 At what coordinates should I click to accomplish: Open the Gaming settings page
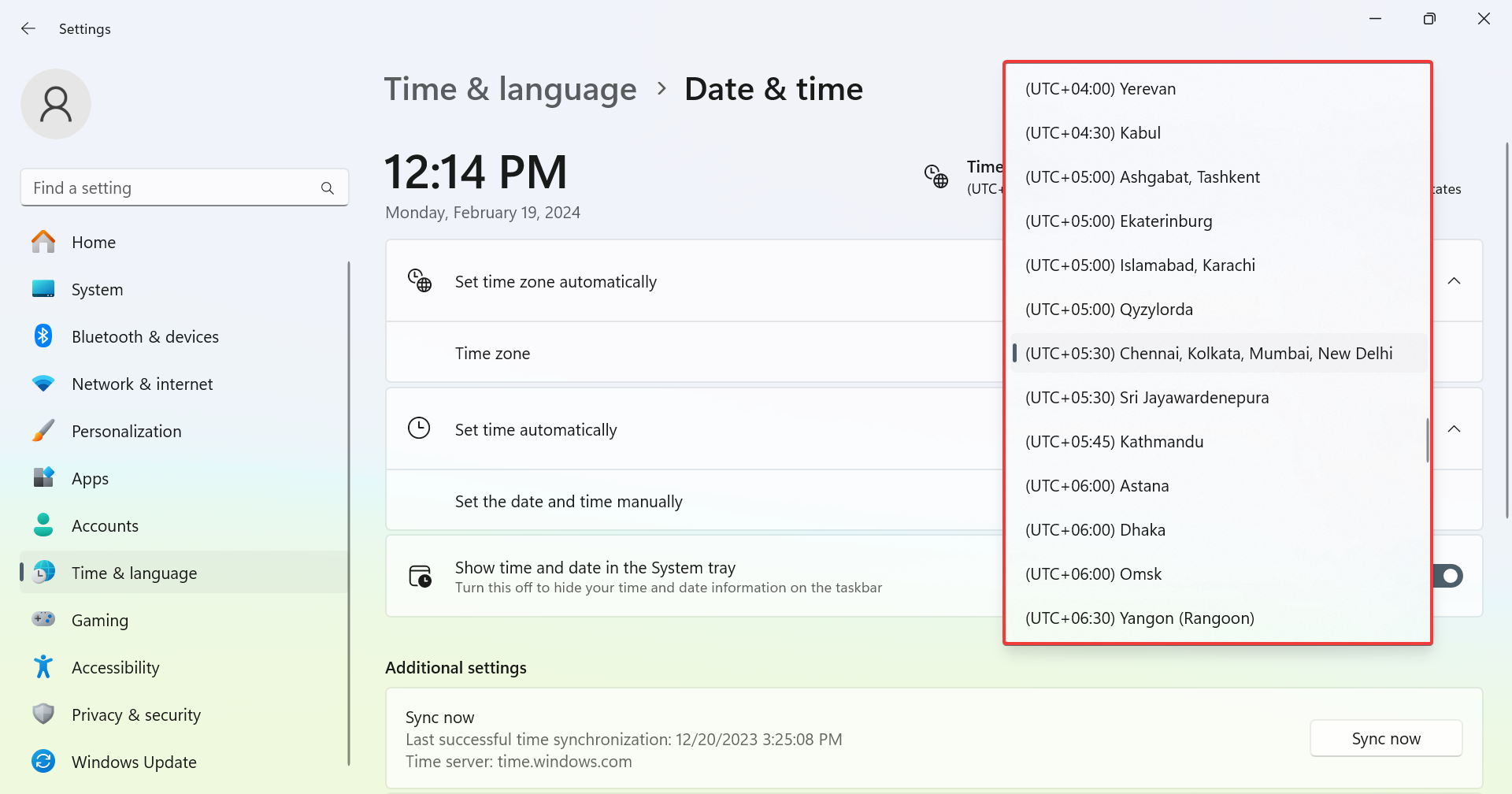[100, 620]
